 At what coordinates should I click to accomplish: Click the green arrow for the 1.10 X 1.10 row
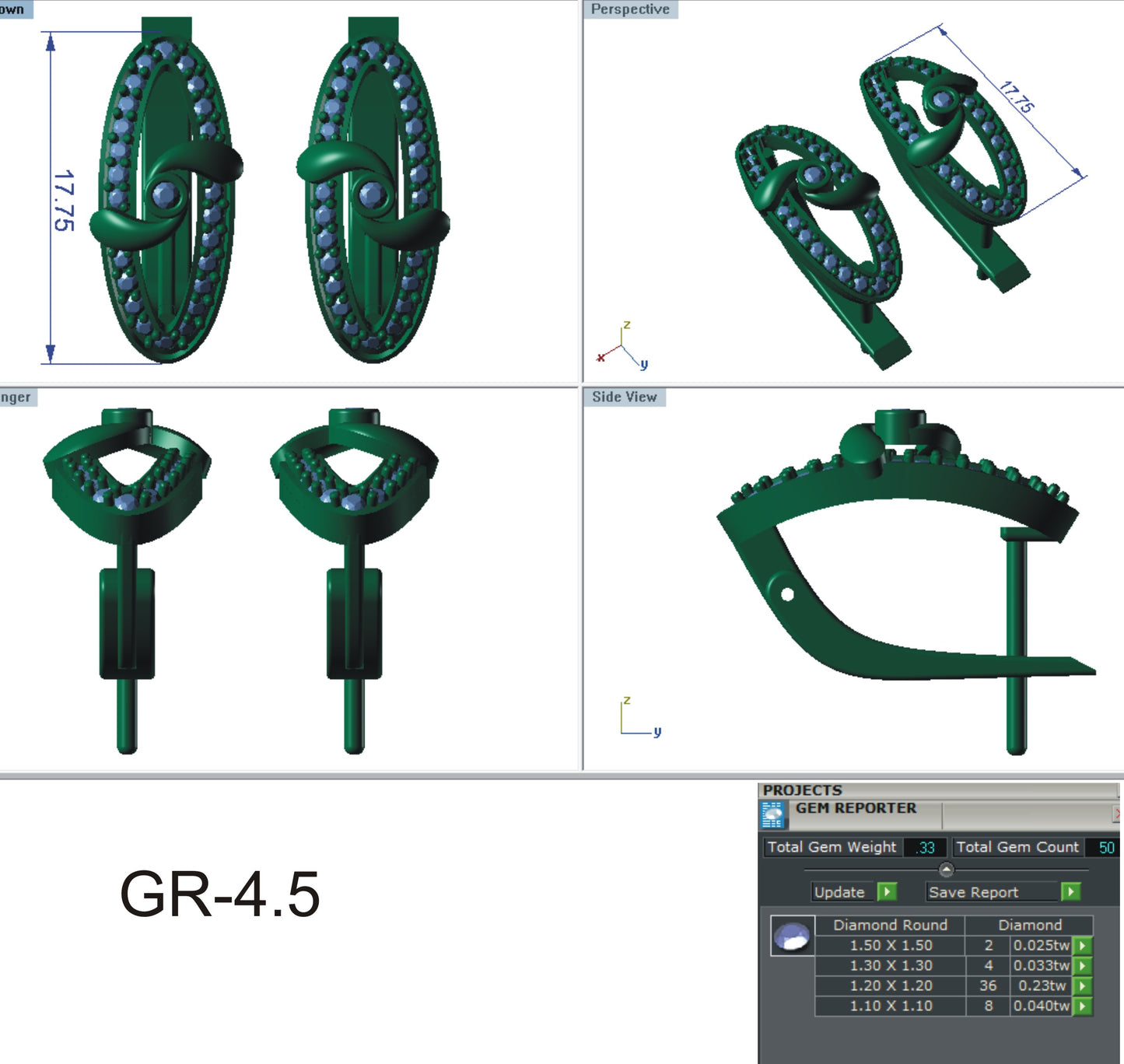[x=1081, y=1005]
